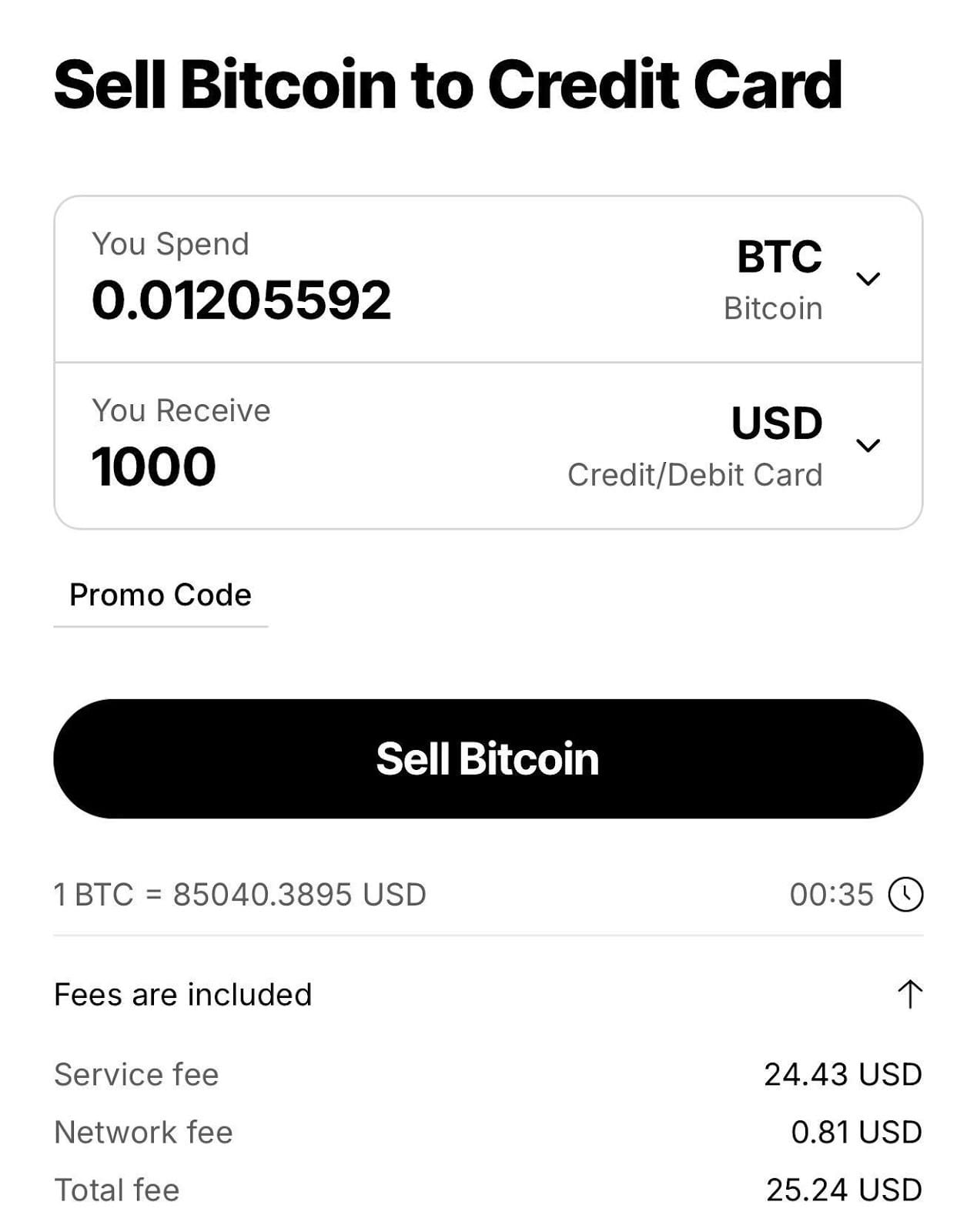Open the USD currency dropdown chevron
The image size is (977, 1232).
pos(868,445)
